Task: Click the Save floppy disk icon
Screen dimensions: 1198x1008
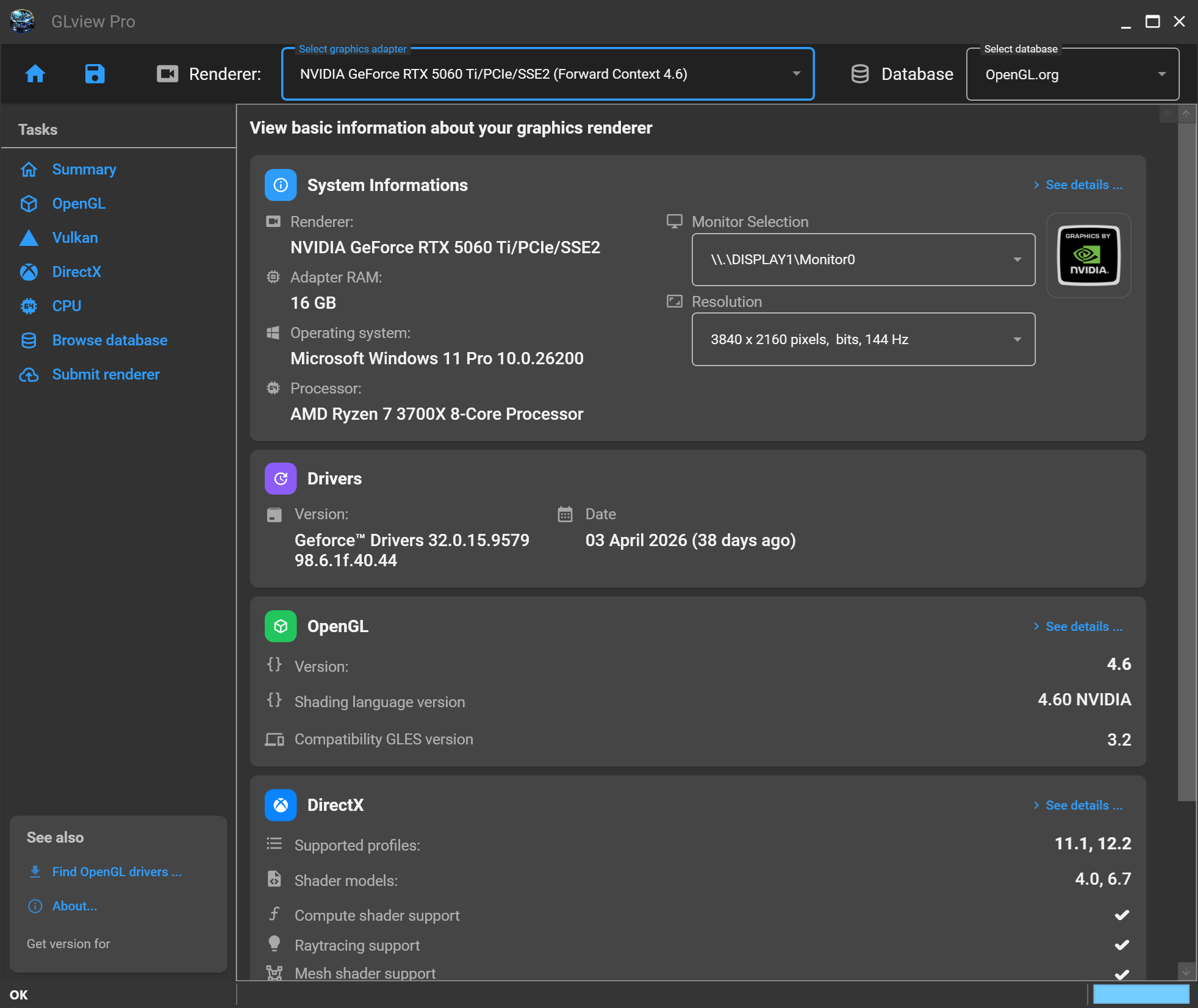Action: 95,74
